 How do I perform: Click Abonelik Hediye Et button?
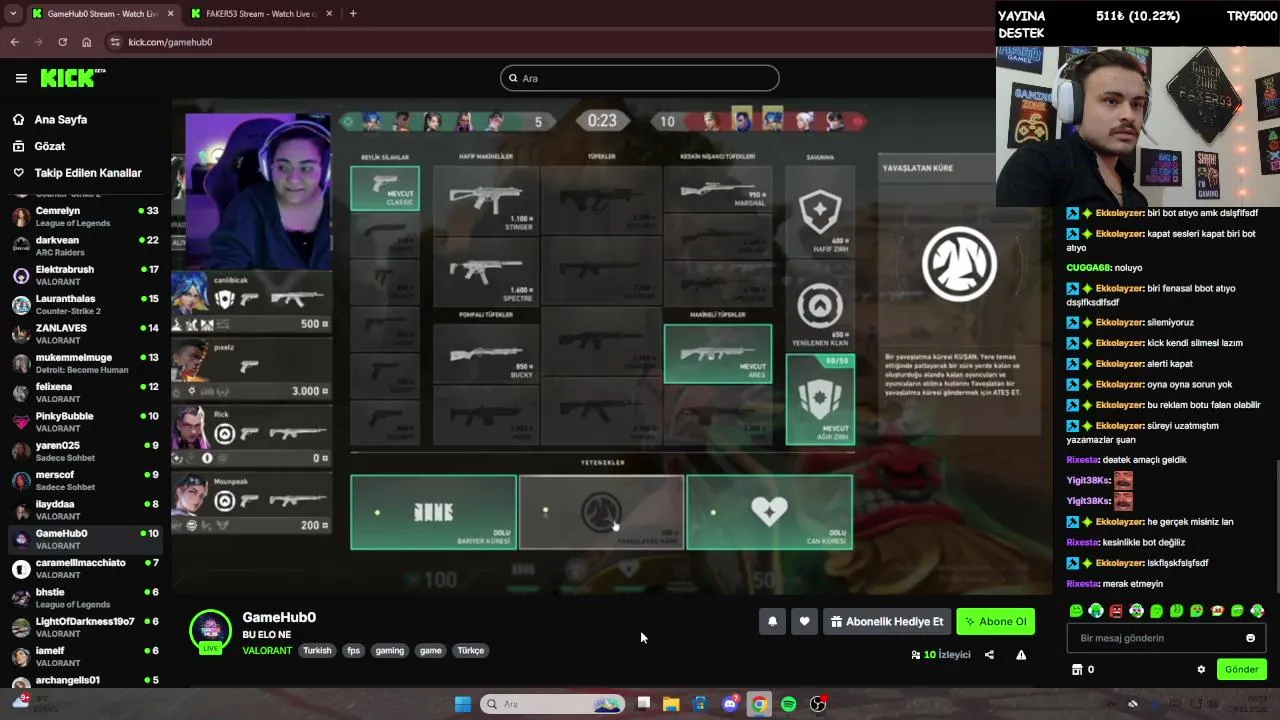click(x=887, y=622)
